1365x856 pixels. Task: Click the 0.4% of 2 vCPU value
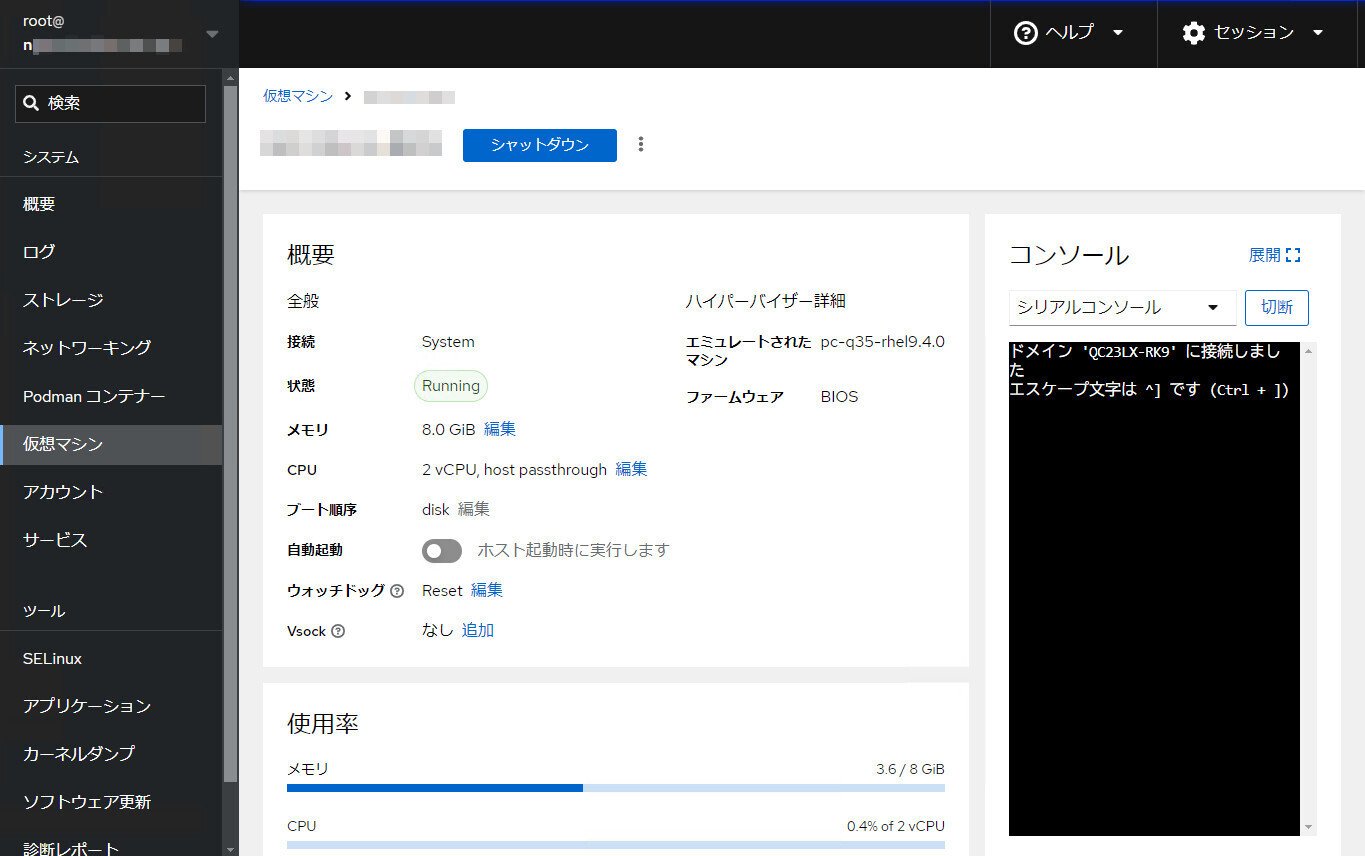(x=896, y=826)
